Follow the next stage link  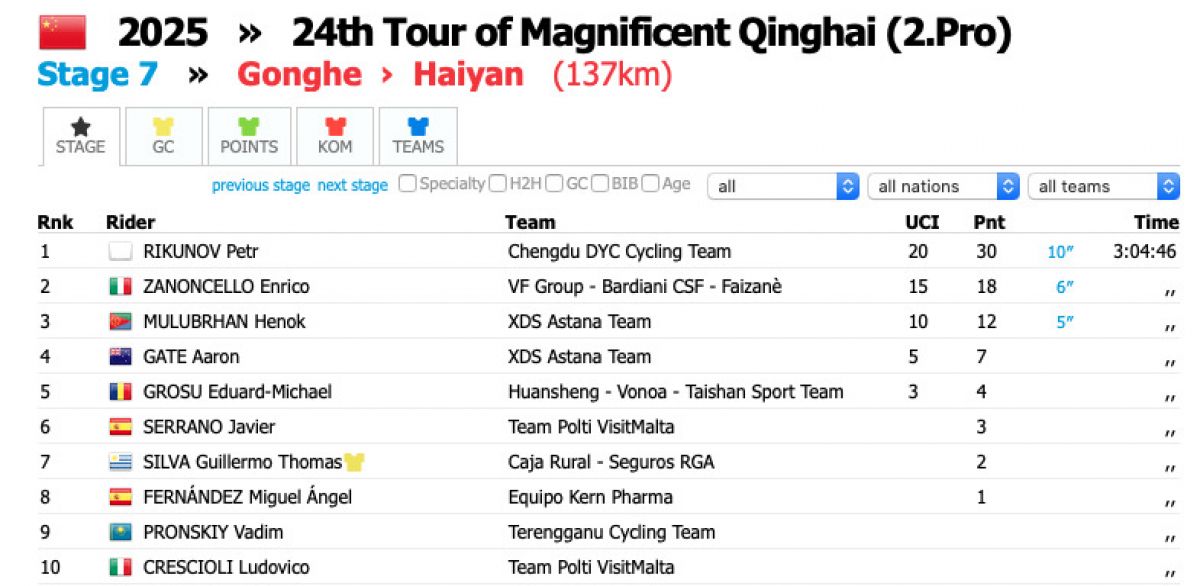coord(352,186)
